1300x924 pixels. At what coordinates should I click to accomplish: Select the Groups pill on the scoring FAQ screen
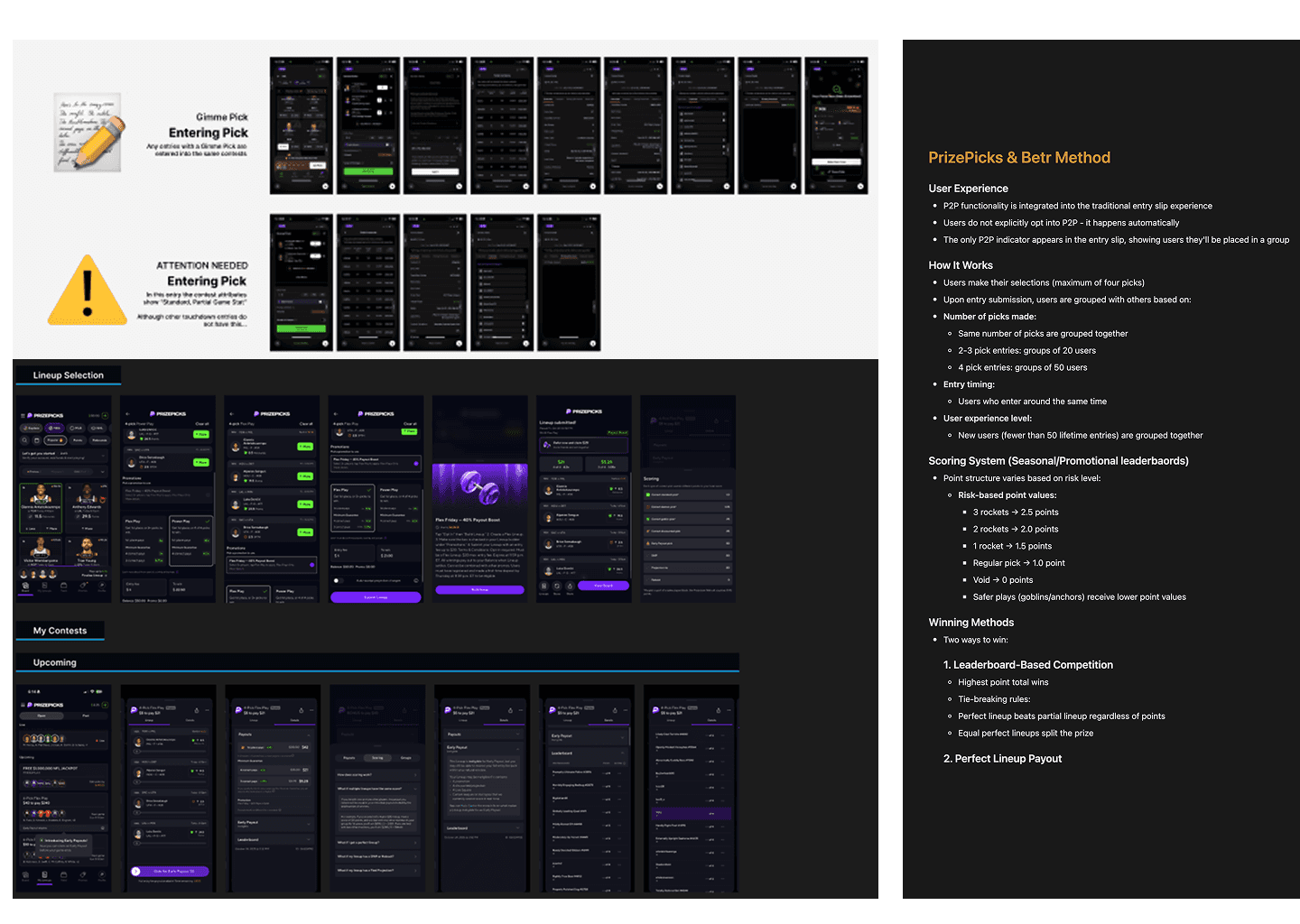405,758
